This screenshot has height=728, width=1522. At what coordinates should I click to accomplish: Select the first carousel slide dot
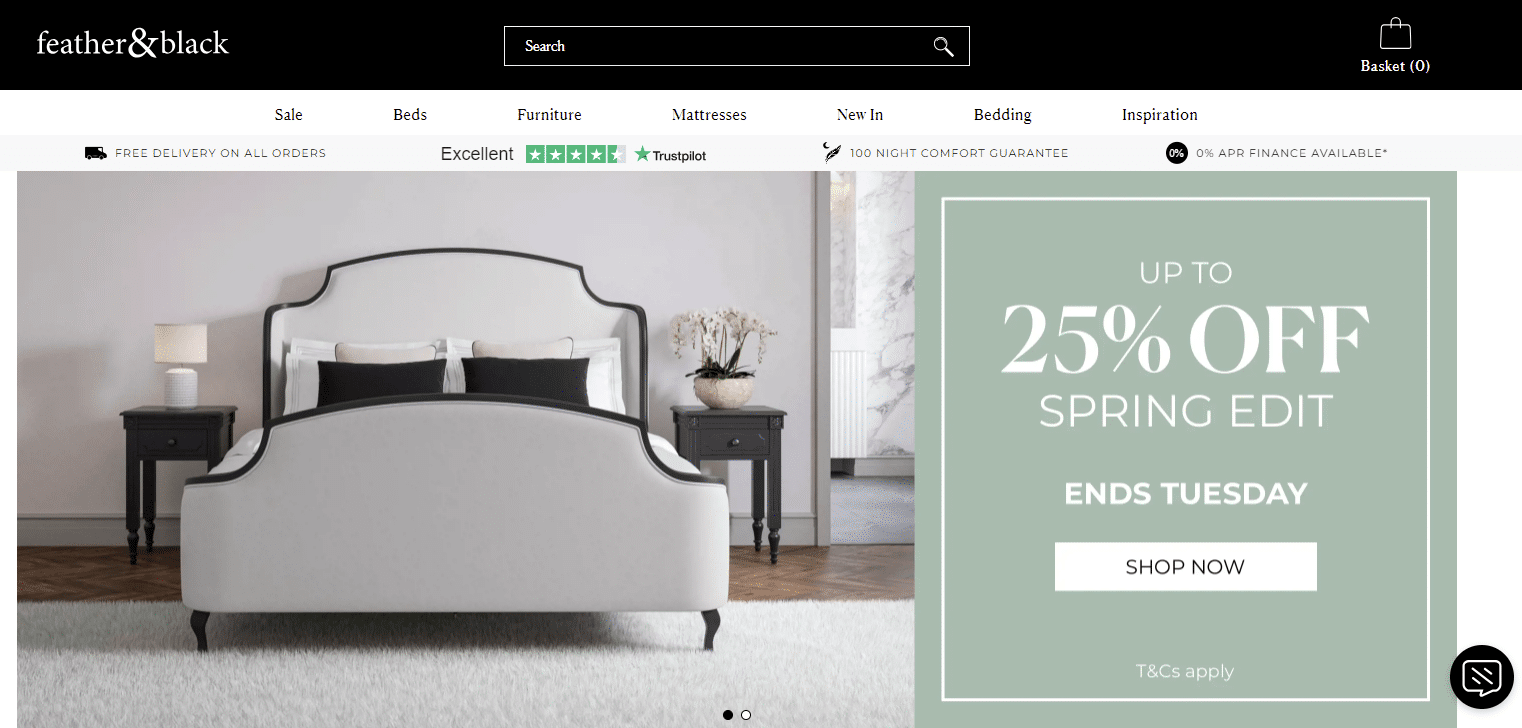click(727, 715)
